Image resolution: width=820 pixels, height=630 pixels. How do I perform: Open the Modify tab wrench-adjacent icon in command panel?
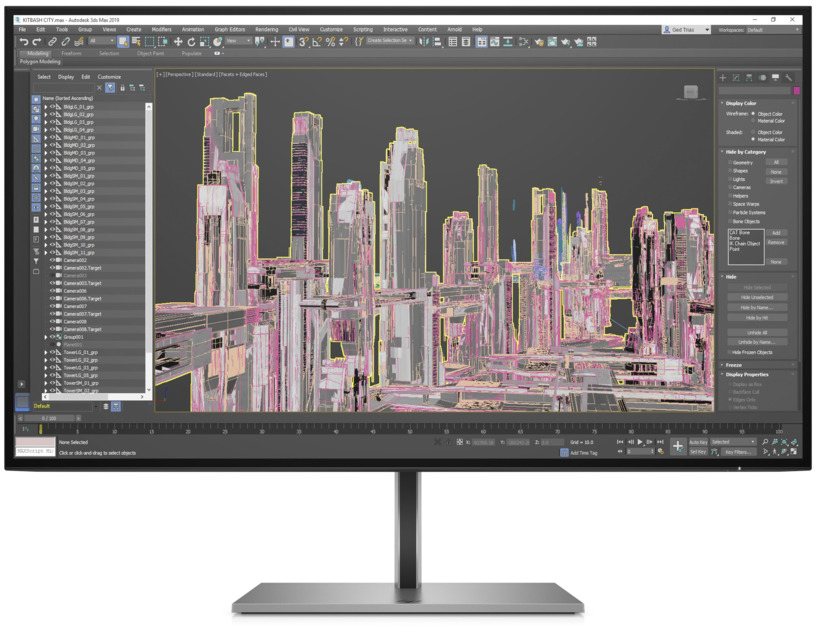pyautogui.click(x=736, y=77)
